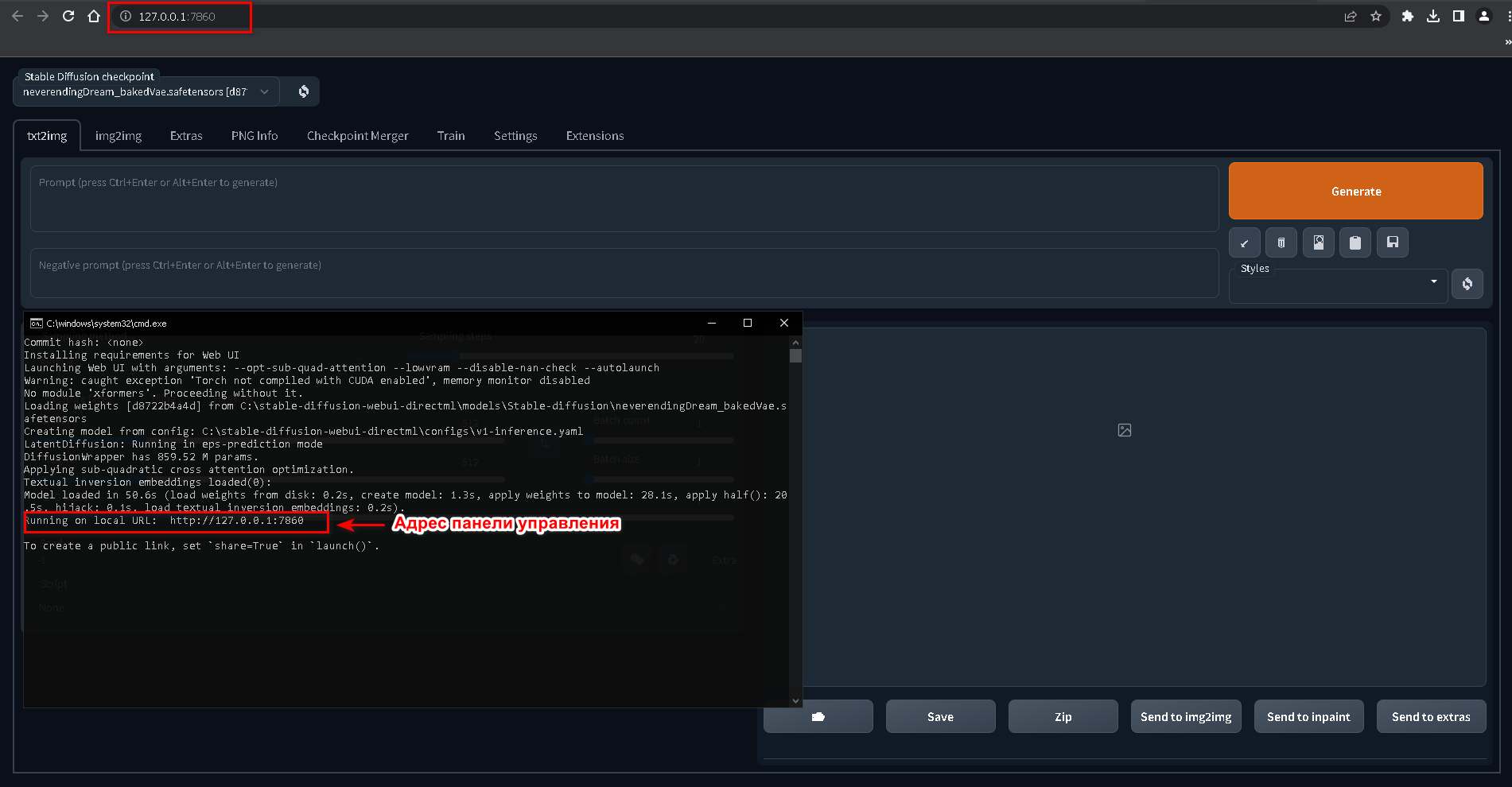This screenshot has width=1512, height=787.
Task: Open the PNG Info tab
Action: (x=255, y=136)
